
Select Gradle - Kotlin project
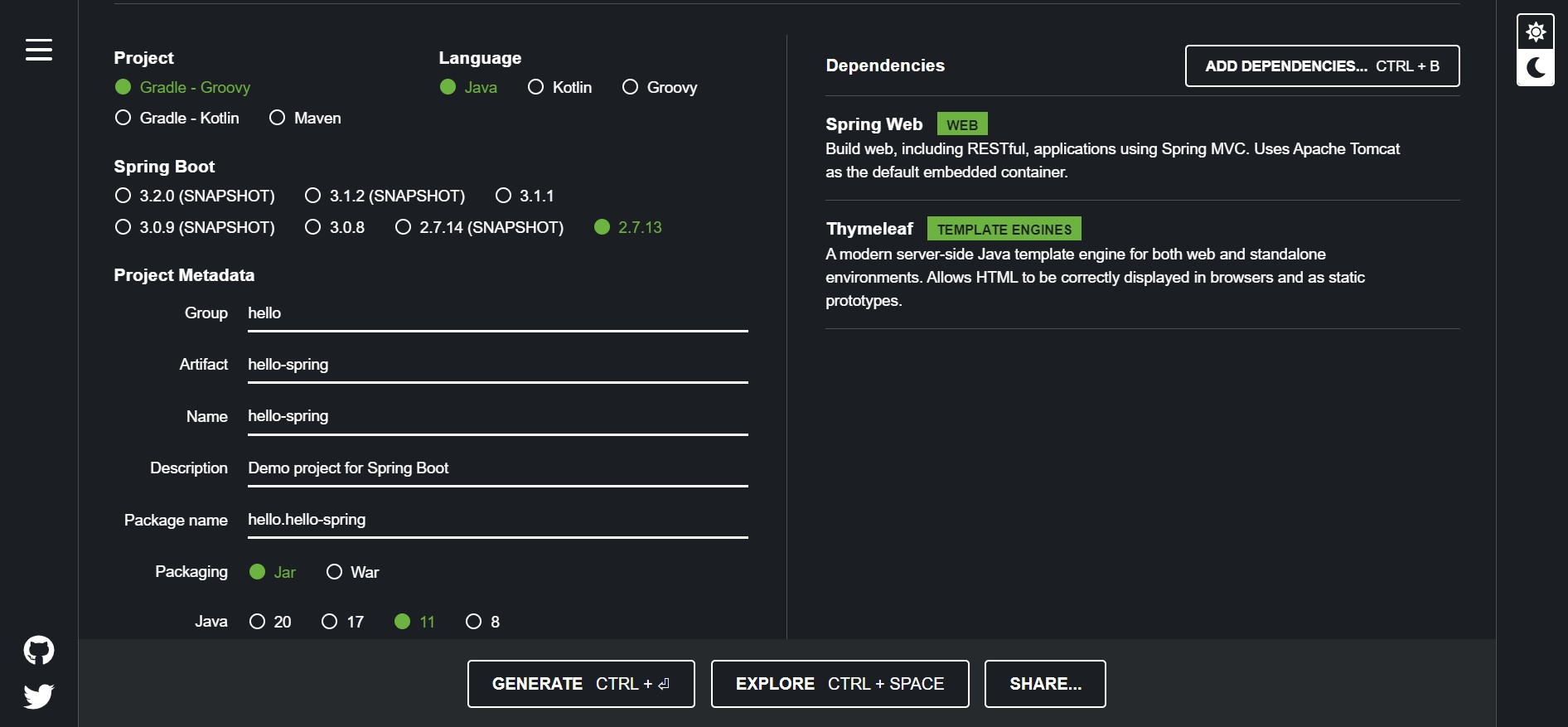[x=177, y=118]
